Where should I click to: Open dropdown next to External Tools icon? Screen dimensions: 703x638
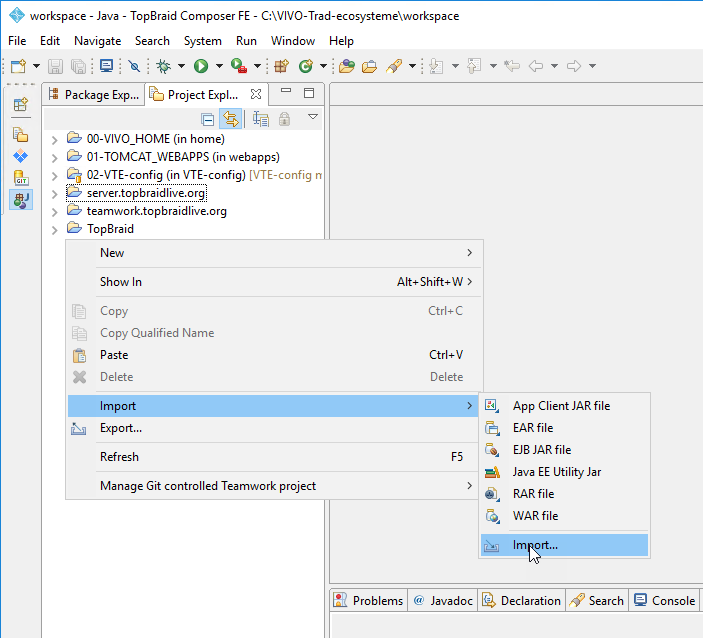257,66
